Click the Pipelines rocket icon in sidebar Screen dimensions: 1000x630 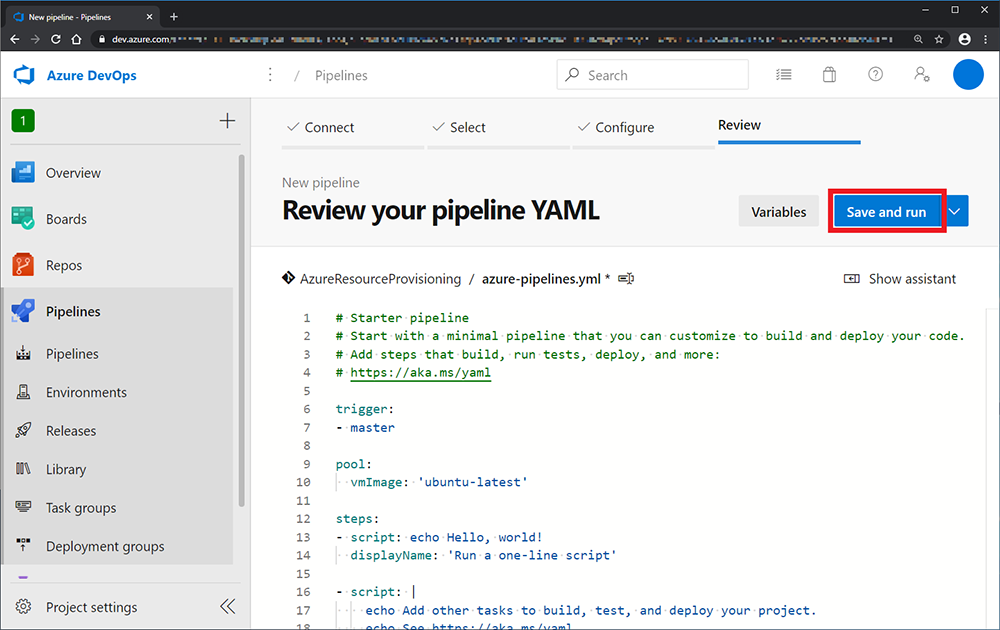(23, 311)
